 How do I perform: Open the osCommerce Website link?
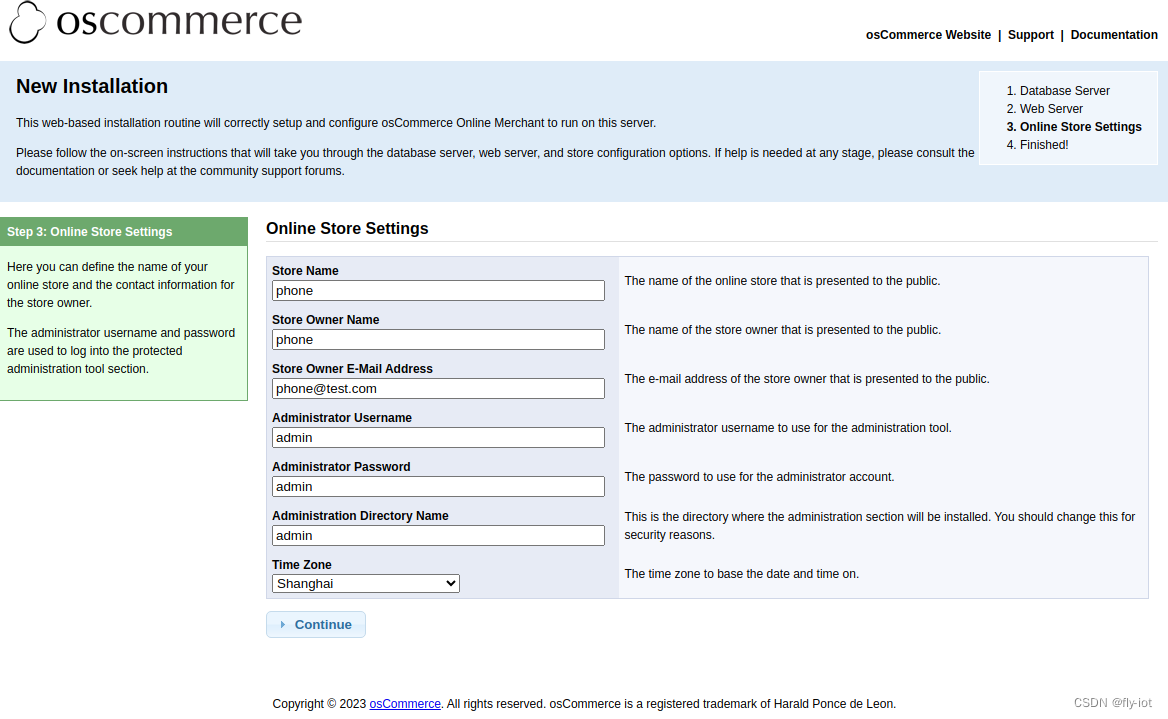pos(928,35)
